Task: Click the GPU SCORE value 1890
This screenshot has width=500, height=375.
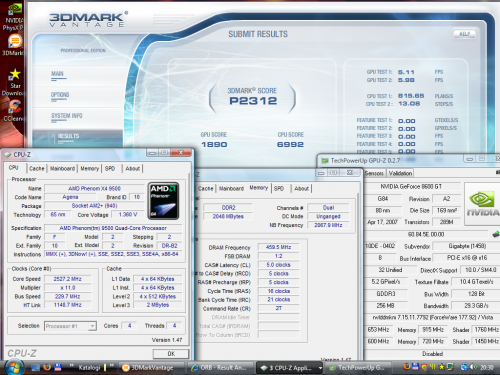Action: 214,144
